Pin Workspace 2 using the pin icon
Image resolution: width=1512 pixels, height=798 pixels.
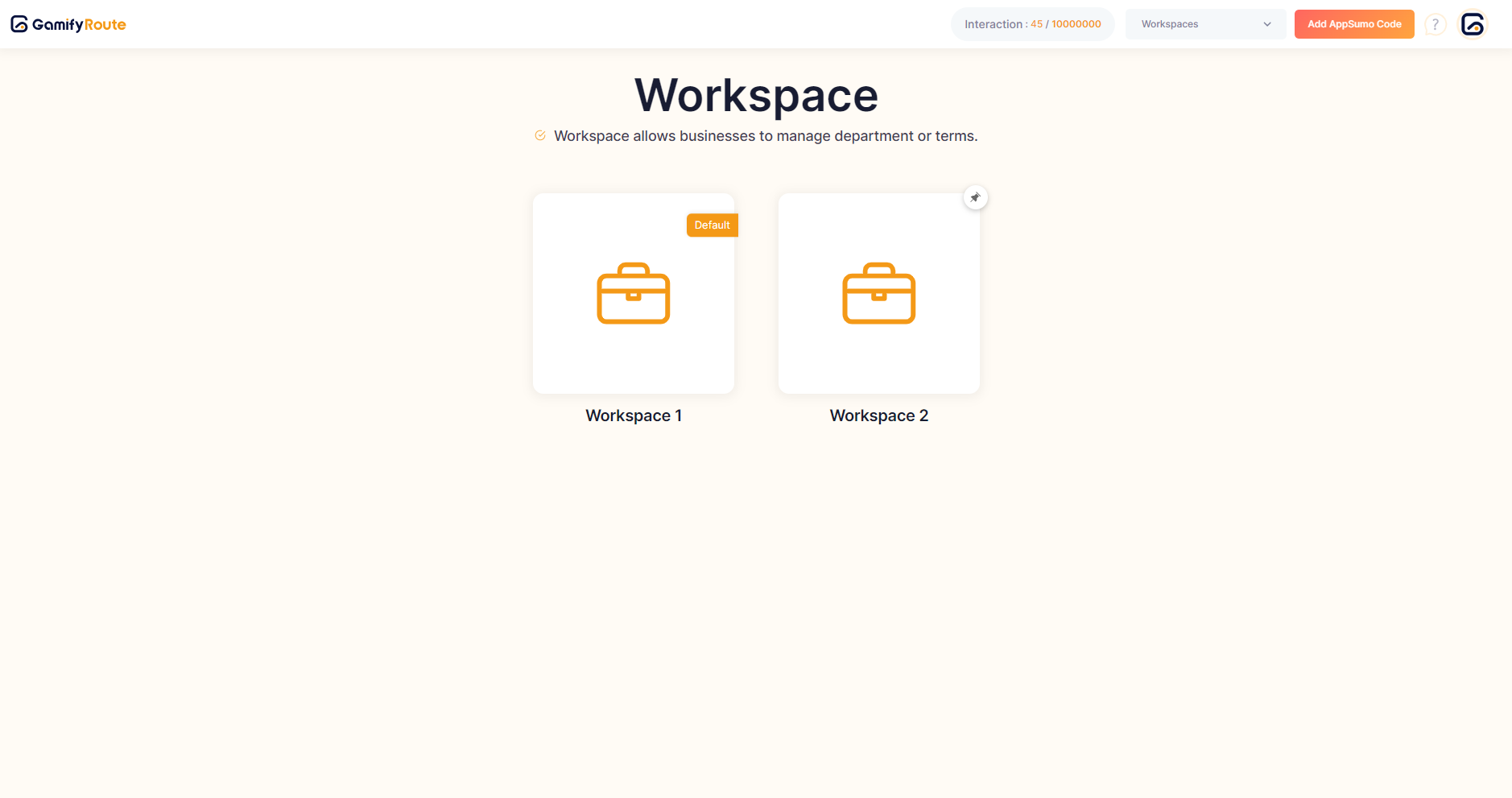tap(975, 197)
